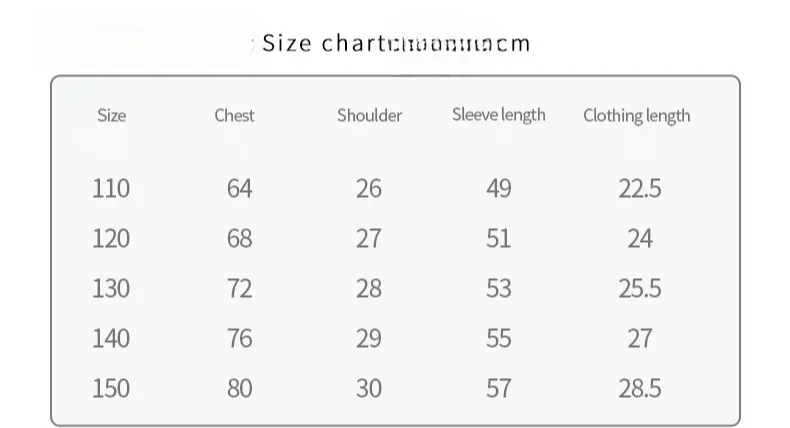Click size 110 row label

(111, 189)
